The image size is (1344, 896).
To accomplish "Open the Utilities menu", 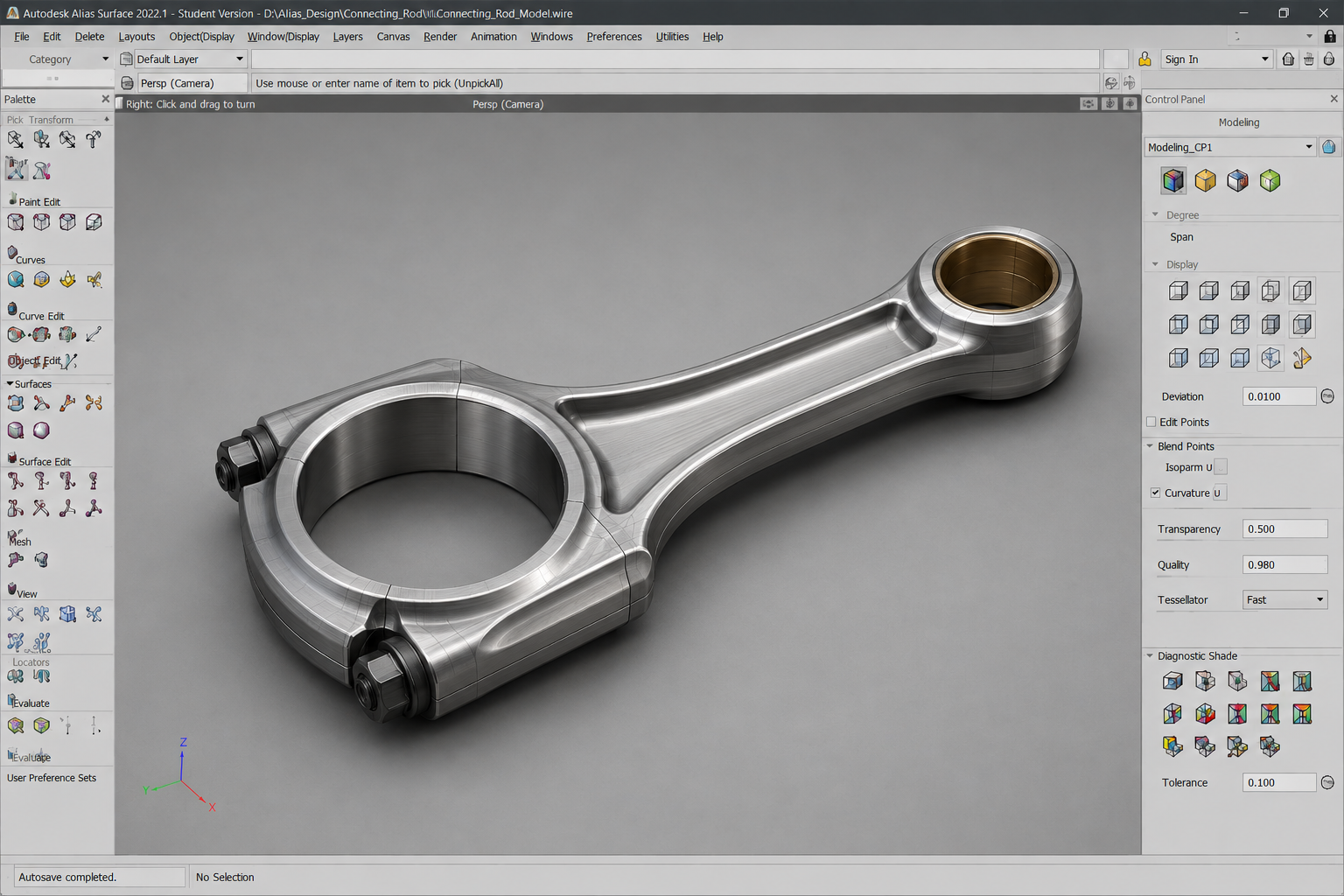I will pos(672,36).
